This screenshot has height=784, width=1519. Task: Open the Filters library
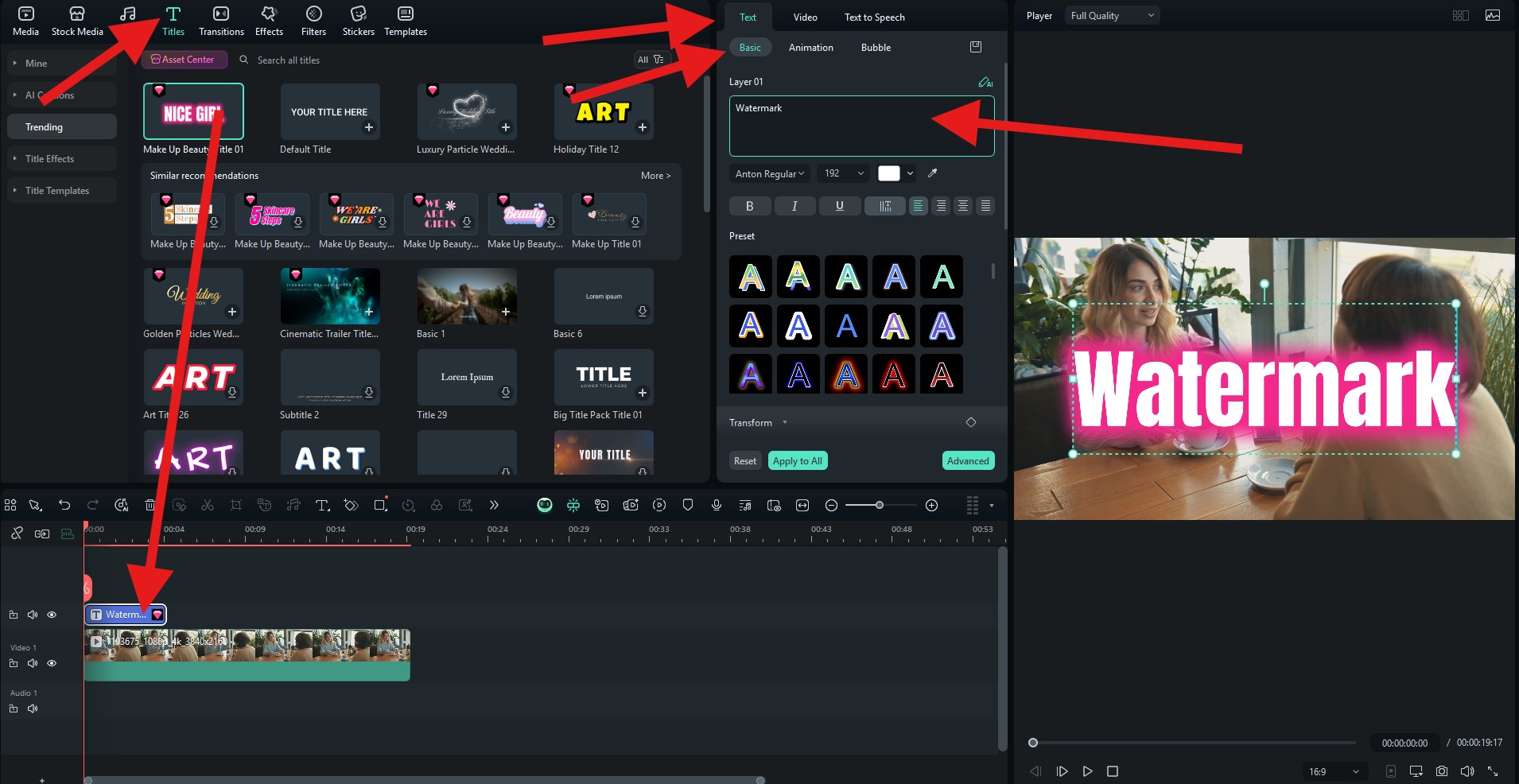313,21
